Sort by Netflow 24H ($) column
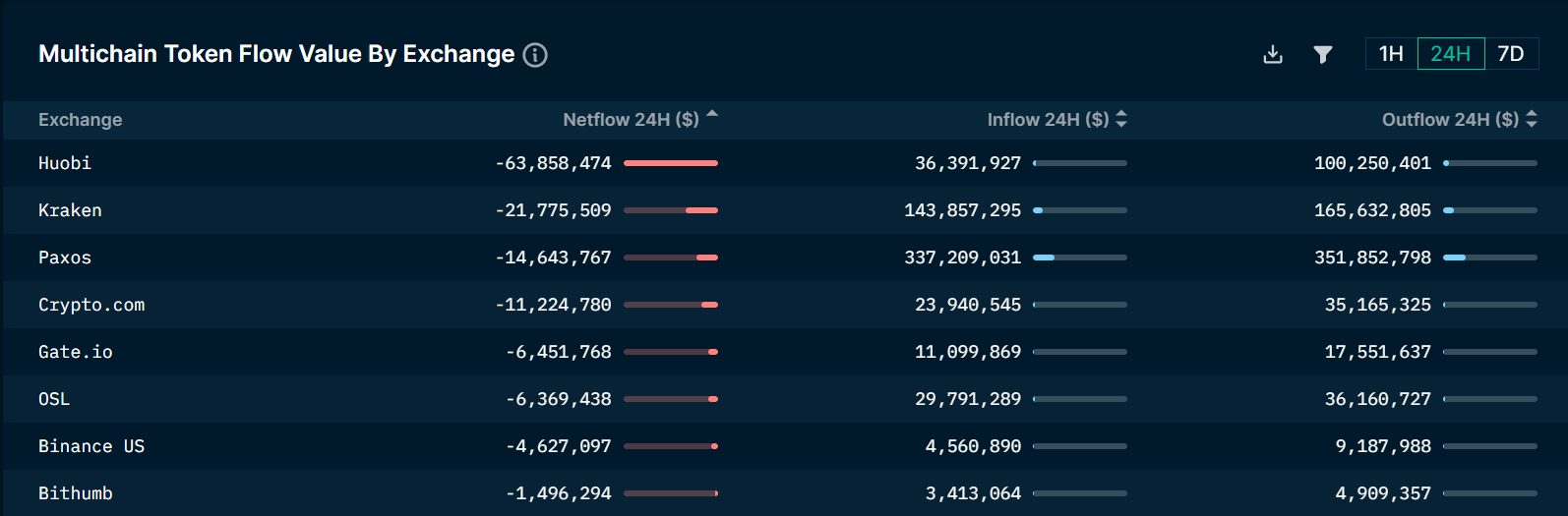 tap(640, 120)
